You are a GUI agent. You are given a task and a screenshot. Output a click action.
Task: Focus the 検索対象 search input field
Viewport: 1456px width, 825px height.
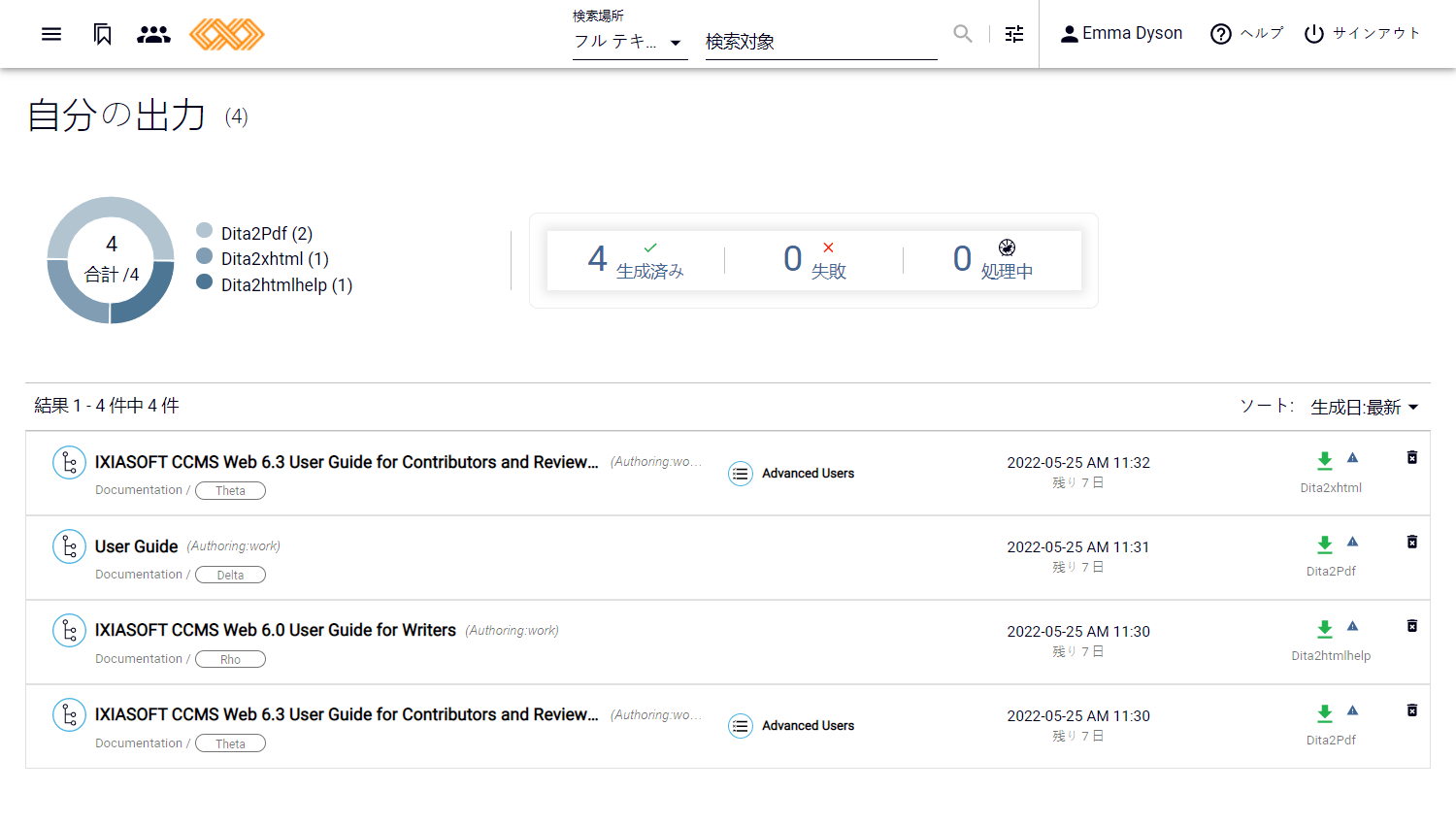click(x=821, y=42)
